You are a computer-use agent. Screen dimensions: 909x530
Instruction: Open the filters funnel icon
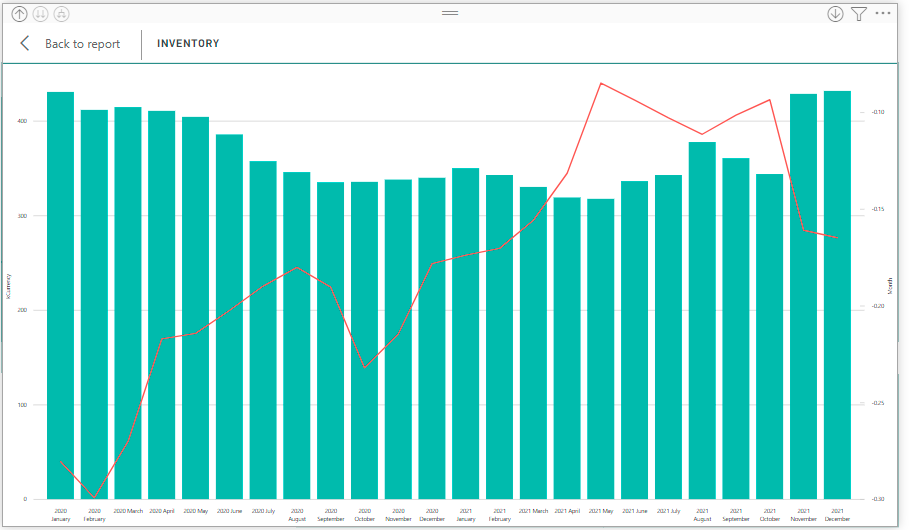coord(859,14)
